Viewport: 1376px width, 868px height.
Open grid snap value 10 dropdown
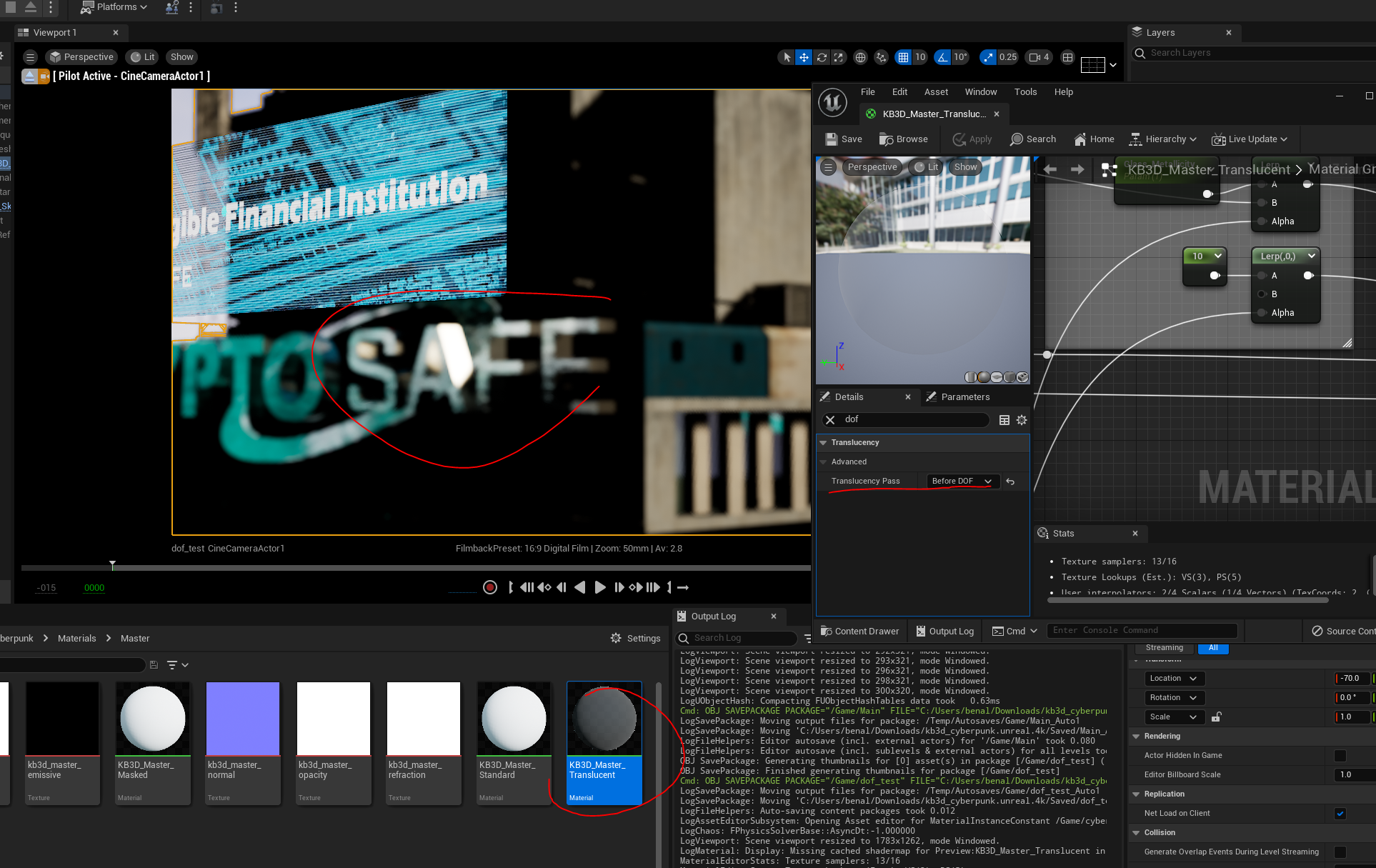(920, 57)
